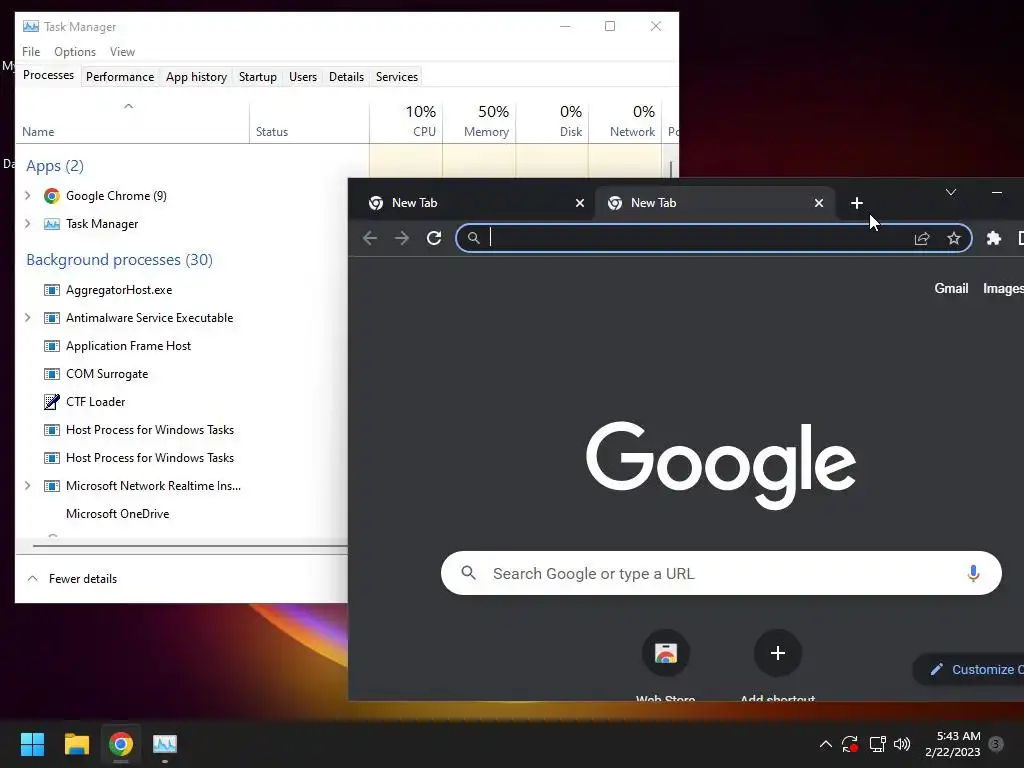Image resolution: width=1024 pixels, height=768 pixels.
Task: Start voice search with the microphone icon
Action: point(972,573)
